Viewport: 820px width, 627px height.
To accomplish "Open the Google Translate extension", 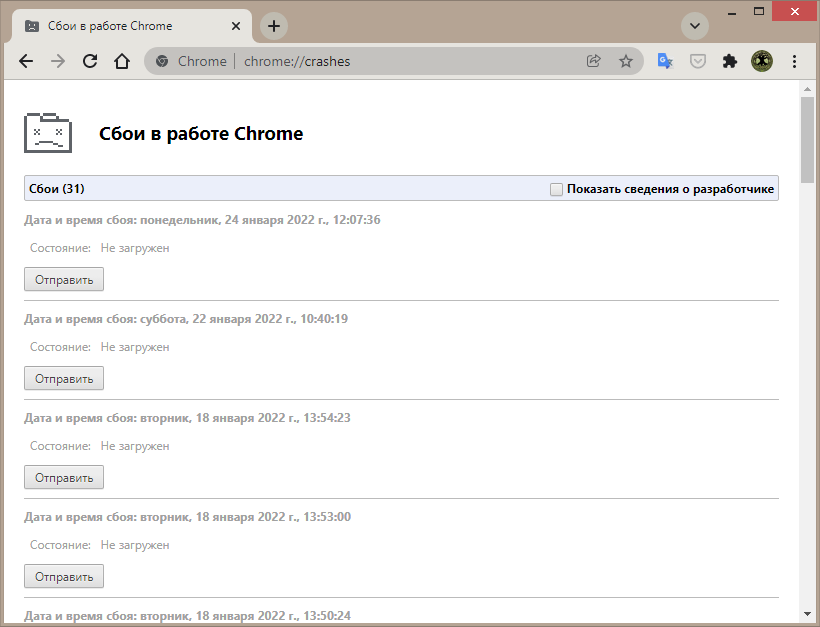I will (665, 61).
